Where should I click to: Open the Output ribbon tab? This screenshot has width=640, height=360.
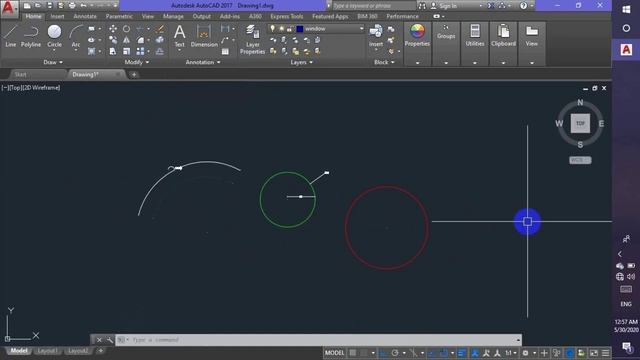coord(202,16)
